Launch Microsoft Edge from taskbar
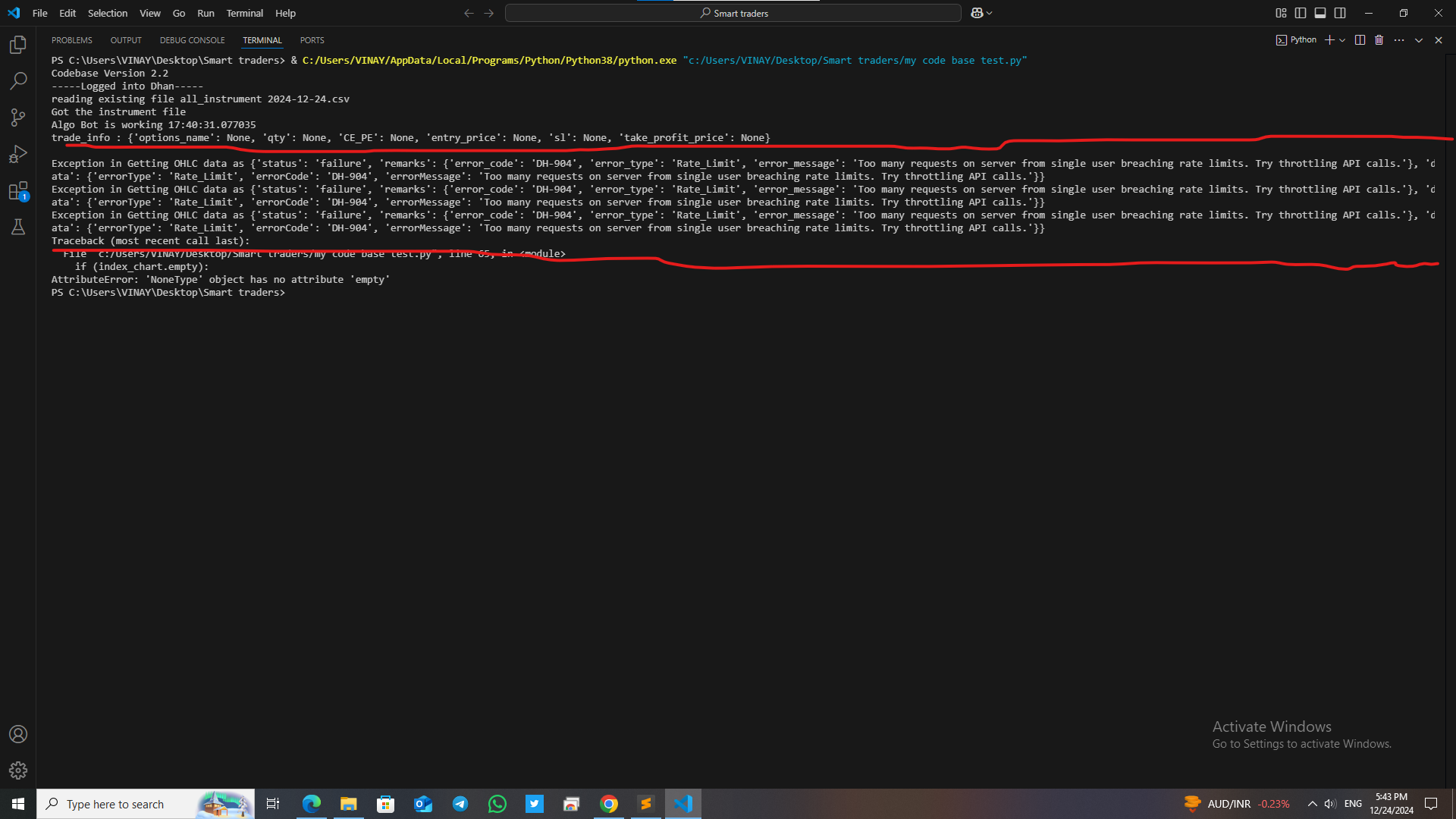This screenshot has width=1456, height=819. point(312,804)
